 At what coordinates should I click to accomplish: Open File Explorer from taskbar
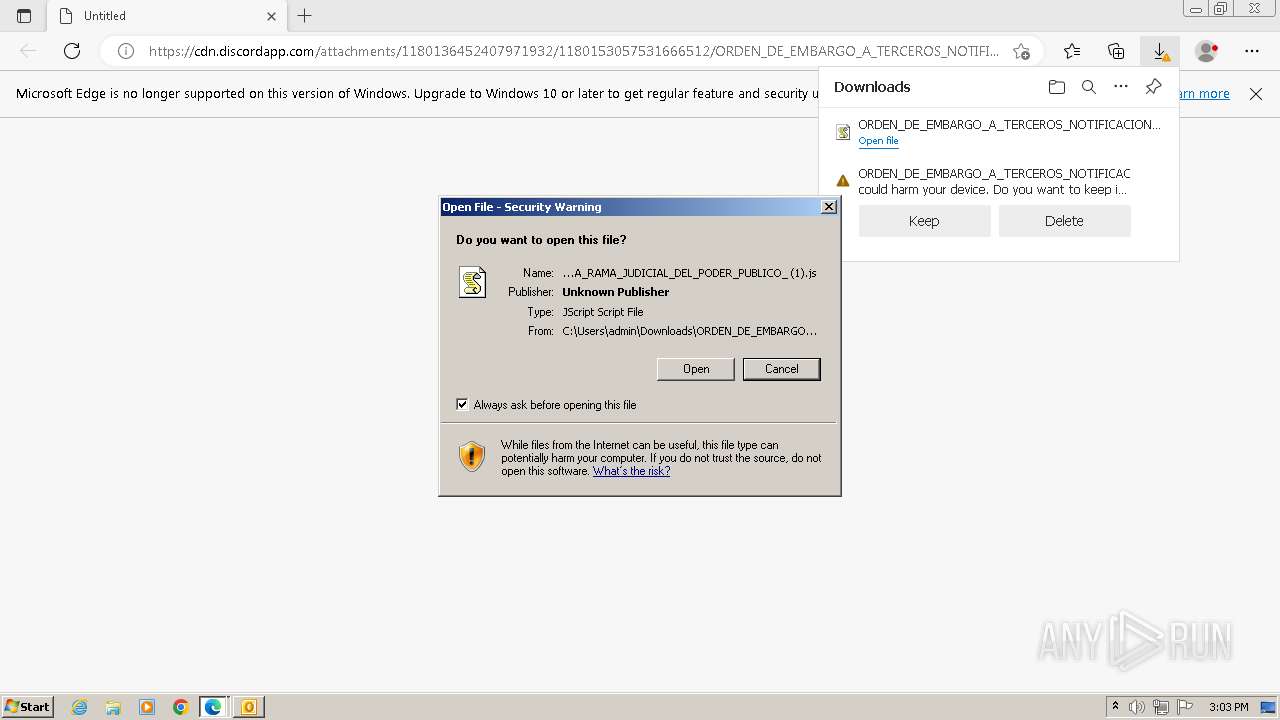(x=113, y=707)
